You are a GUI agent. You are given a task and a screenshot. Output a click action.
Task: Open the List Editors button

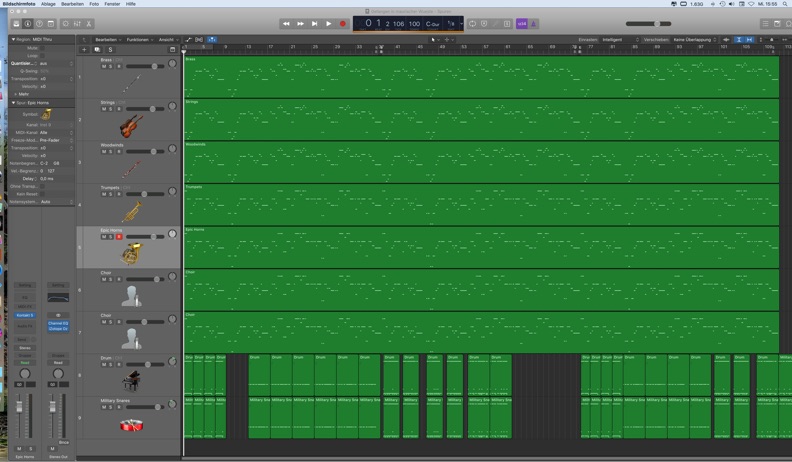pyautogui.click(x=766, y=24)
